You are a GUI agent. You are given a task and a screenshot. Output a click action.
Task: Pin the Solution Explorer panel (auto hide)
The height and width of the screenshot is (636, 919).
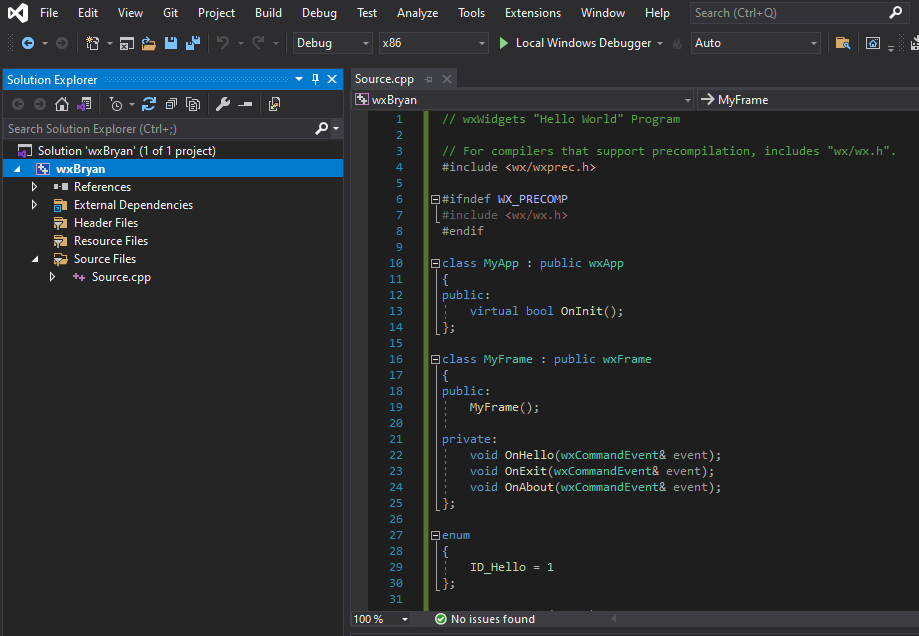(315, 79)
